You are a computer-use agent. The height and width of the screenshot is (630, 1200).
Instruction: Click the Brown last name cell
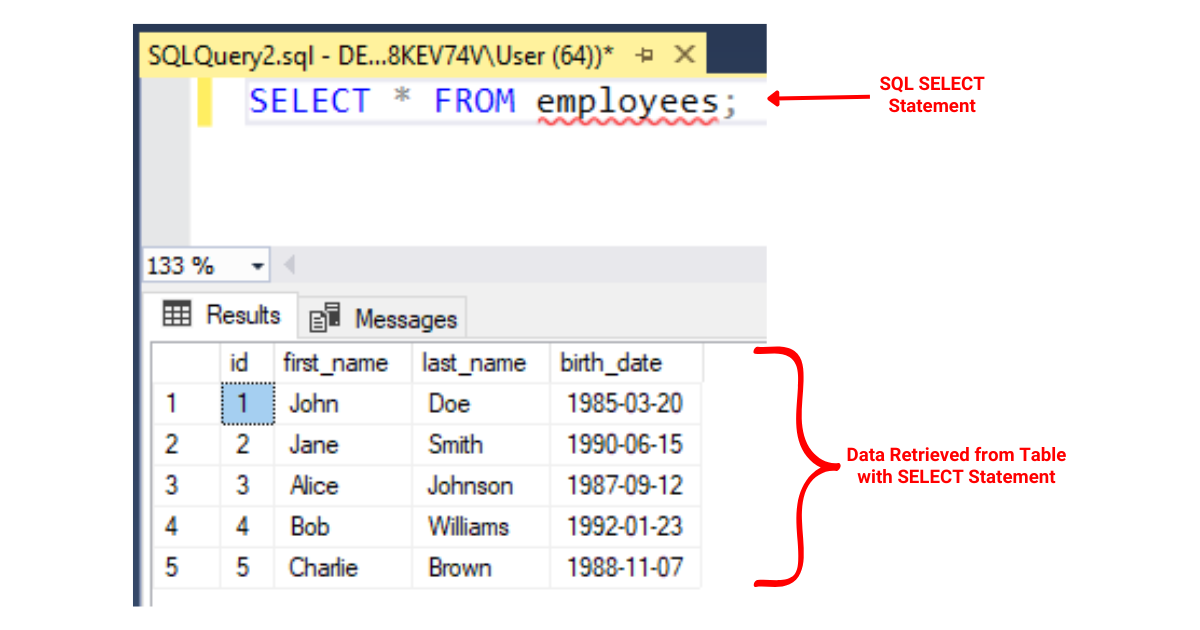481,568
